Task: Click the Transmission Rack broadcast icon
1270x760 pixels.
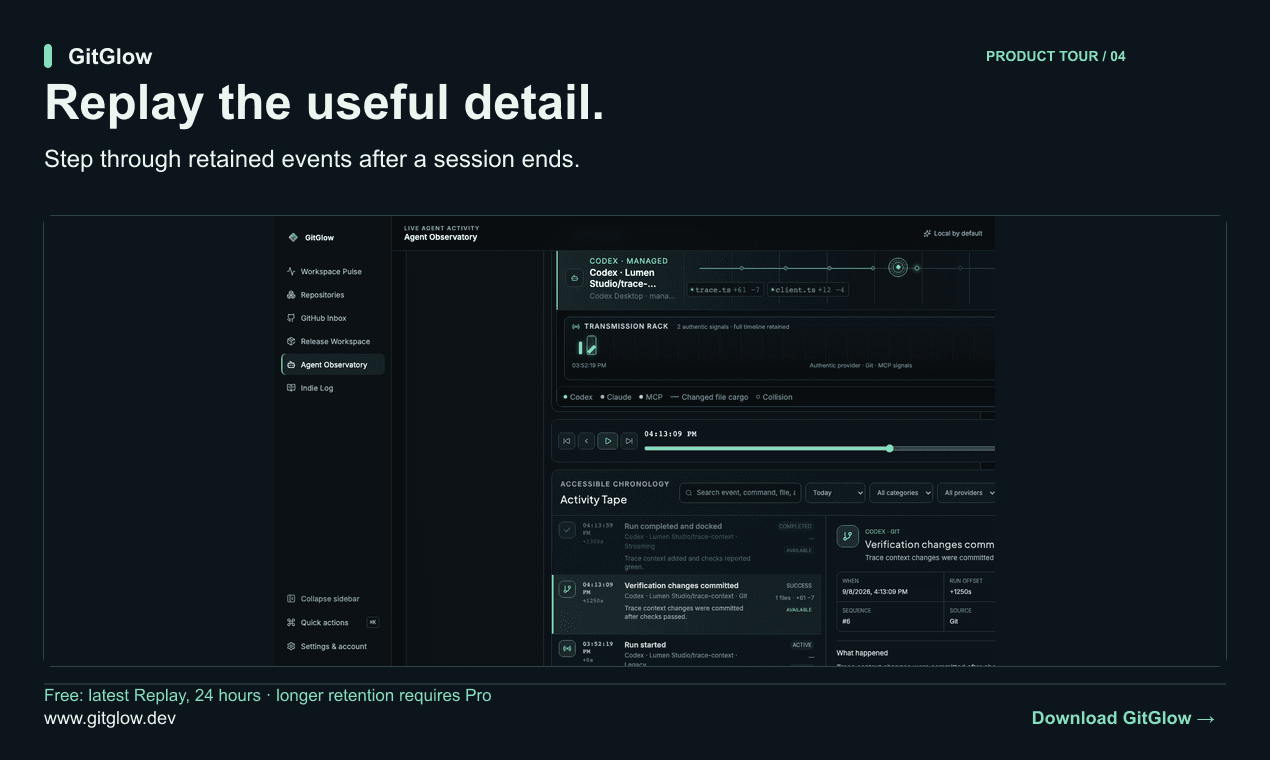Action: coord(576,326)
